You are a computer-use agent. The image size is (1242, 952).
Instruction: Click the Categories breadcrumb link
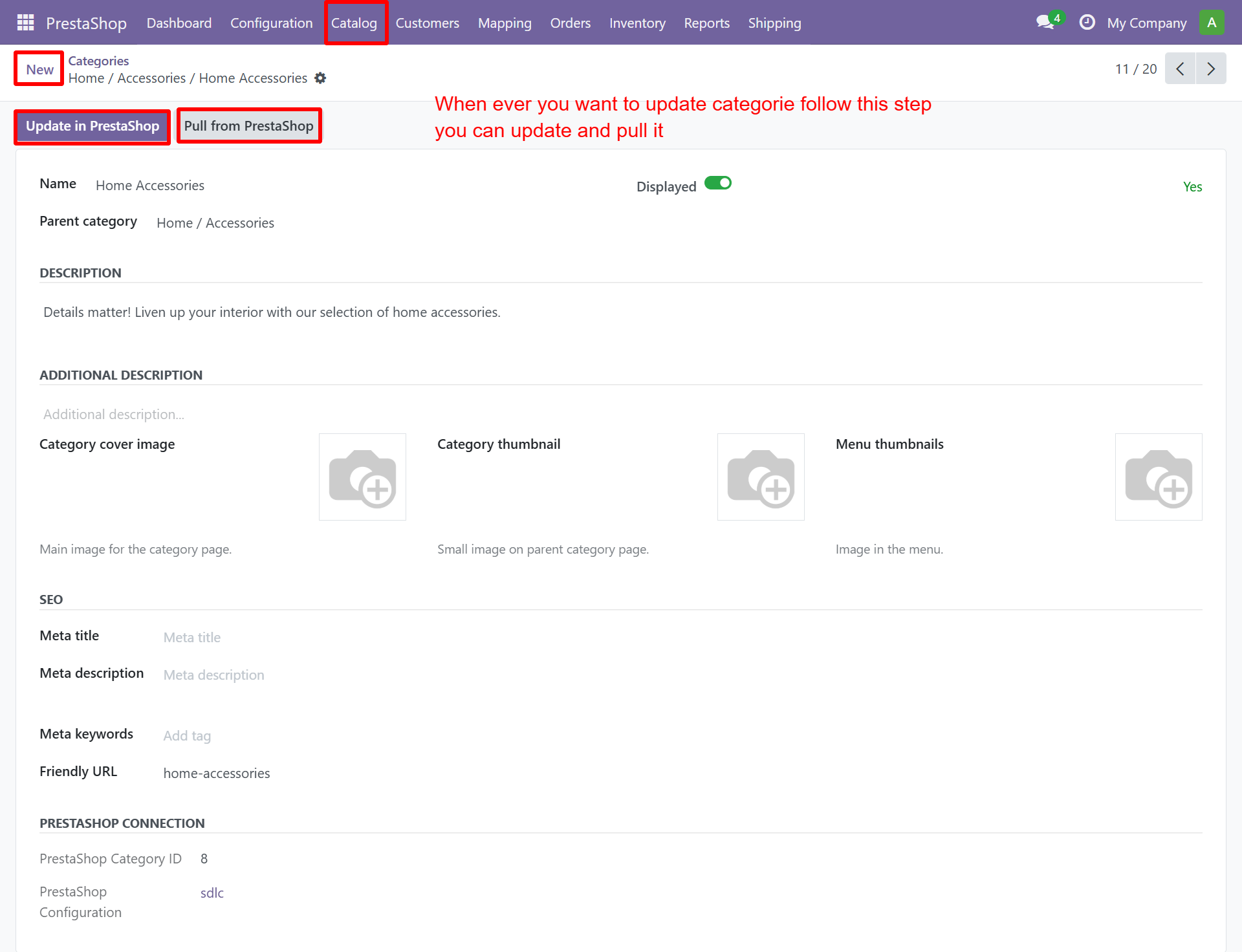pyautogui.click(x=98, y=61)
